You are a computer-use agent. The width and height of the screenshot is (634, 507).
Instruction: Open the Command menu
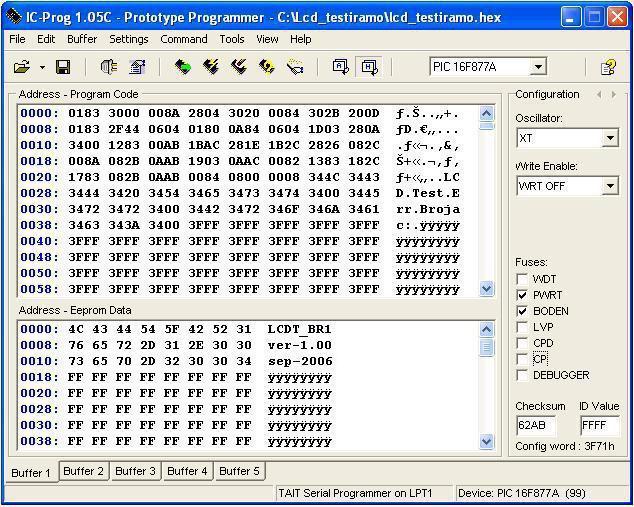(x=184, y=39)
